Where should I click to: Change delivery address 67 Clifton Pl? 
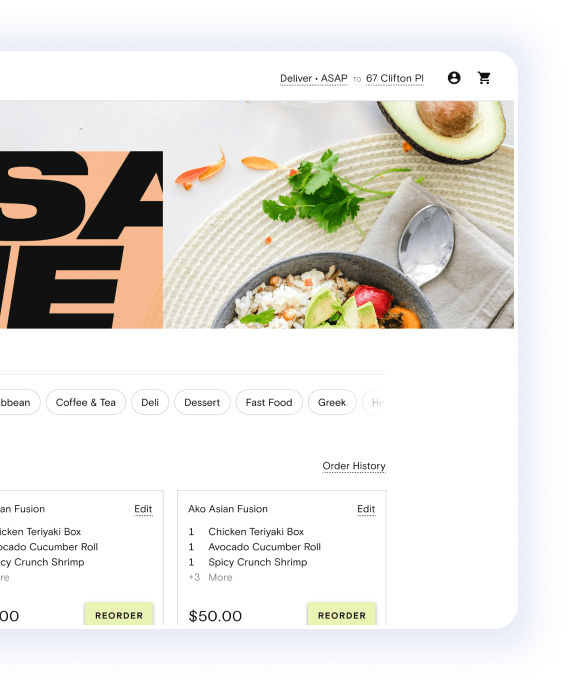coord(395,78)
